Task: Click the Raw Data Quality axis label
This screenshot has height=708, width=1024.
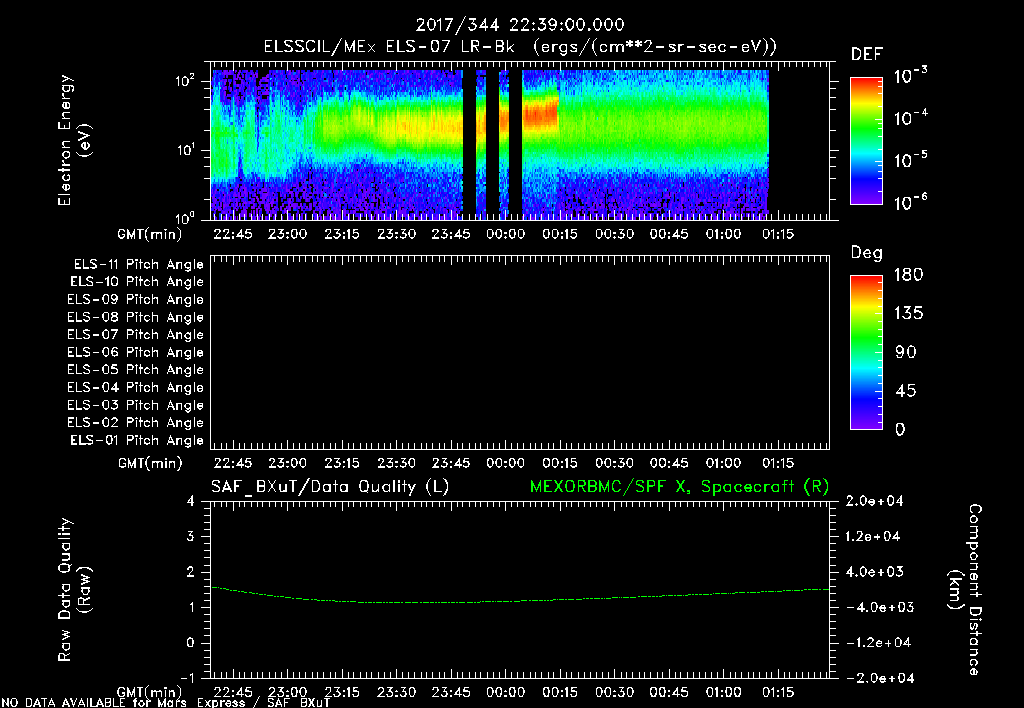Action: coord(74,590)
